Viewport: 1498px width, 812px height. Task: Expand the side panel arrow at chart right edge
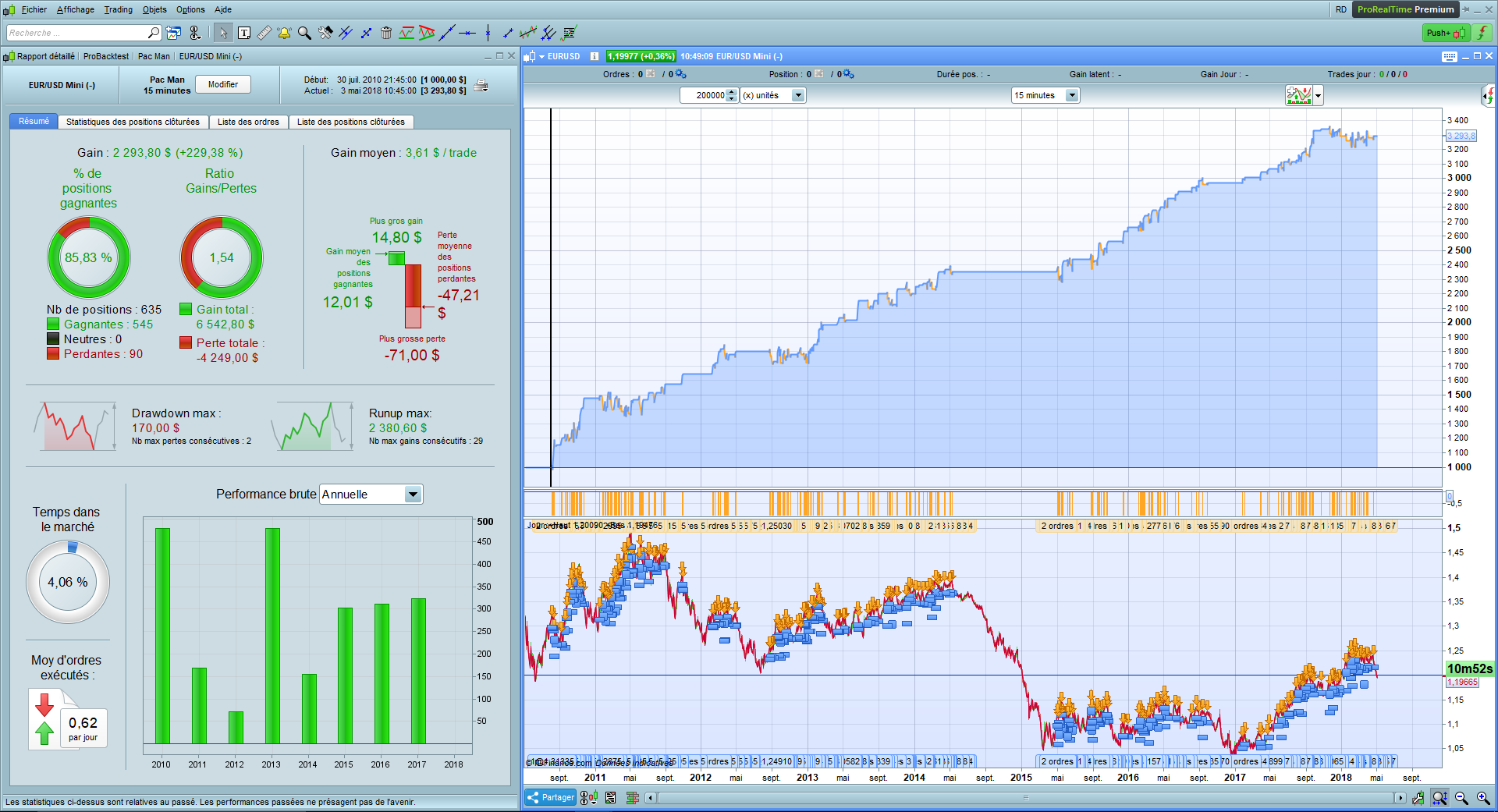tap(1489, 96)
